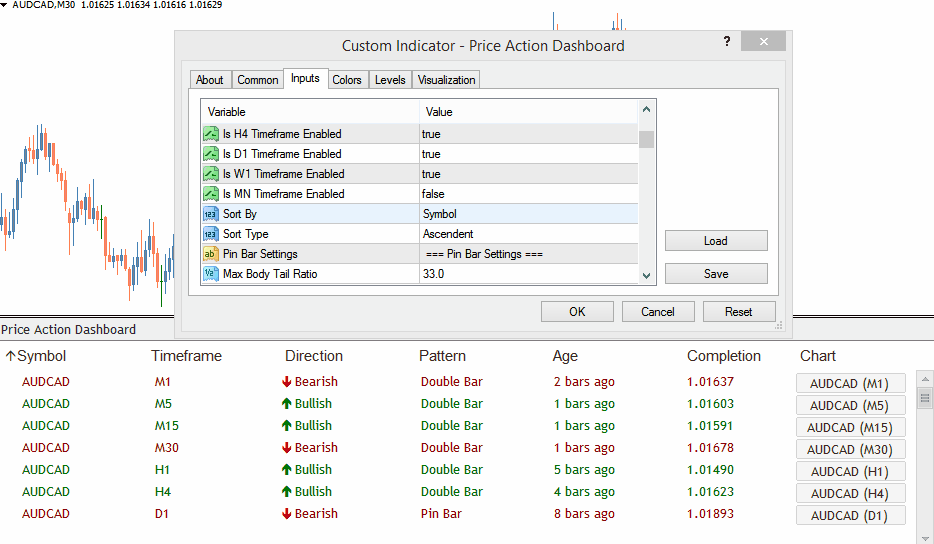This screenshot has height=544, width=934.
Task: Open the Visualization tab
Action: [x=447, y=80]
